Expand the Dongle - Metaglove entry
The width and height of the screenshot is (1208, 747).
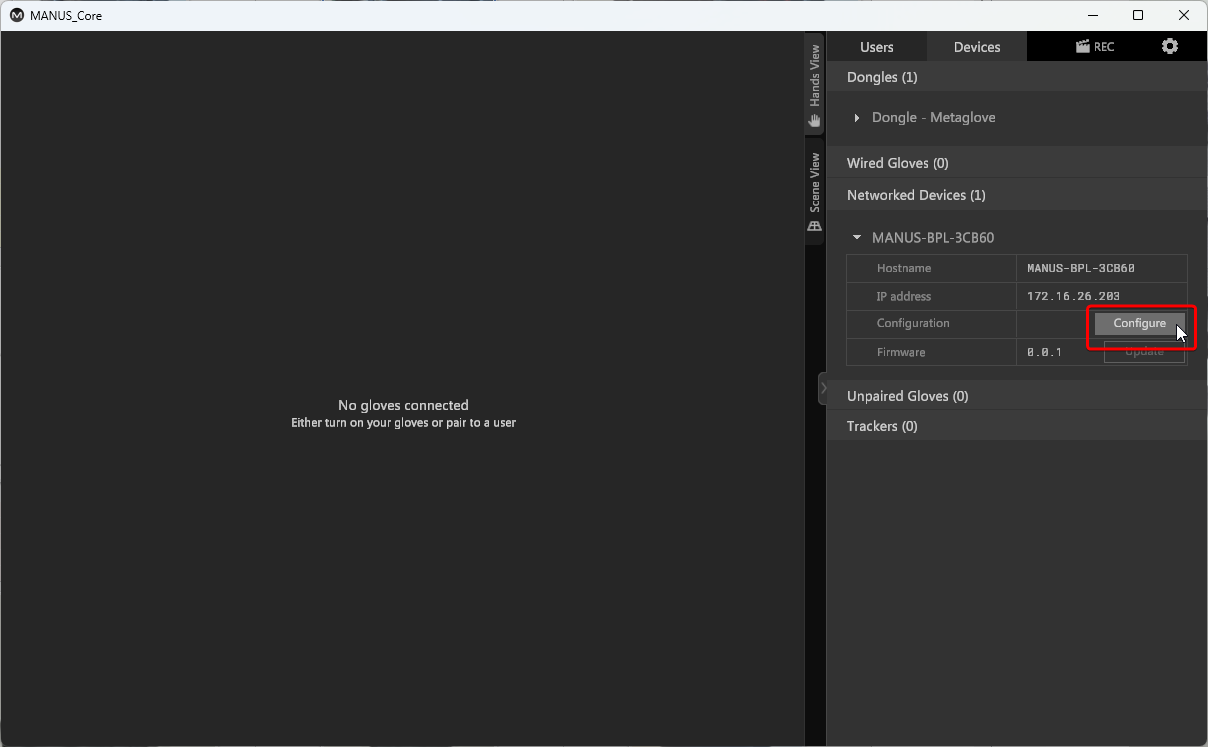coord(857,118)
